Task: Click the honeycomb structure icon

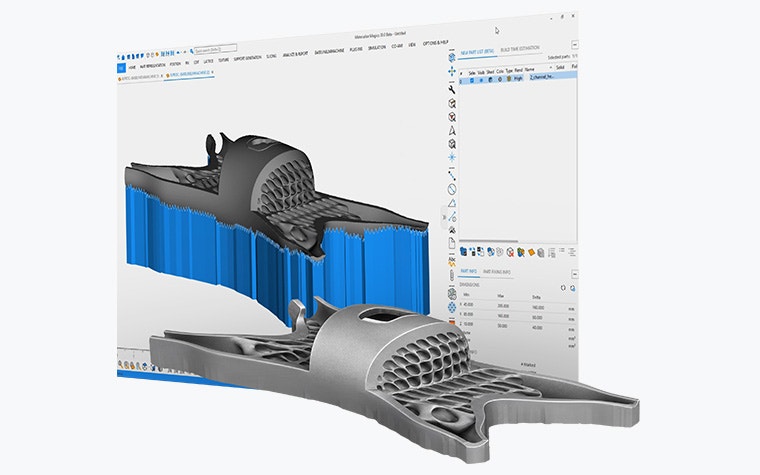Action: coord(452,294)
